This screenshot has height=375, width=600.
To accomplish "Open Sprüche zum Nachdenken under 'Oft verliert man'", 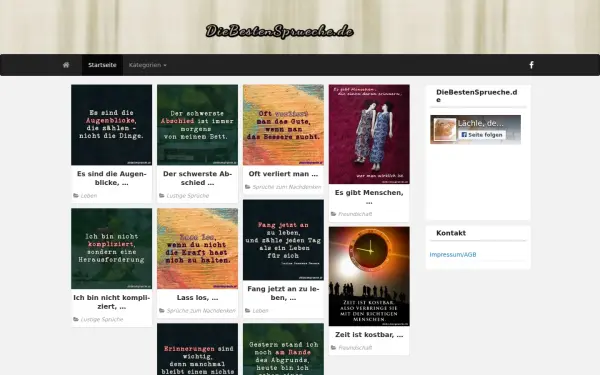I will pyautogui.click(x=287, y=187).
